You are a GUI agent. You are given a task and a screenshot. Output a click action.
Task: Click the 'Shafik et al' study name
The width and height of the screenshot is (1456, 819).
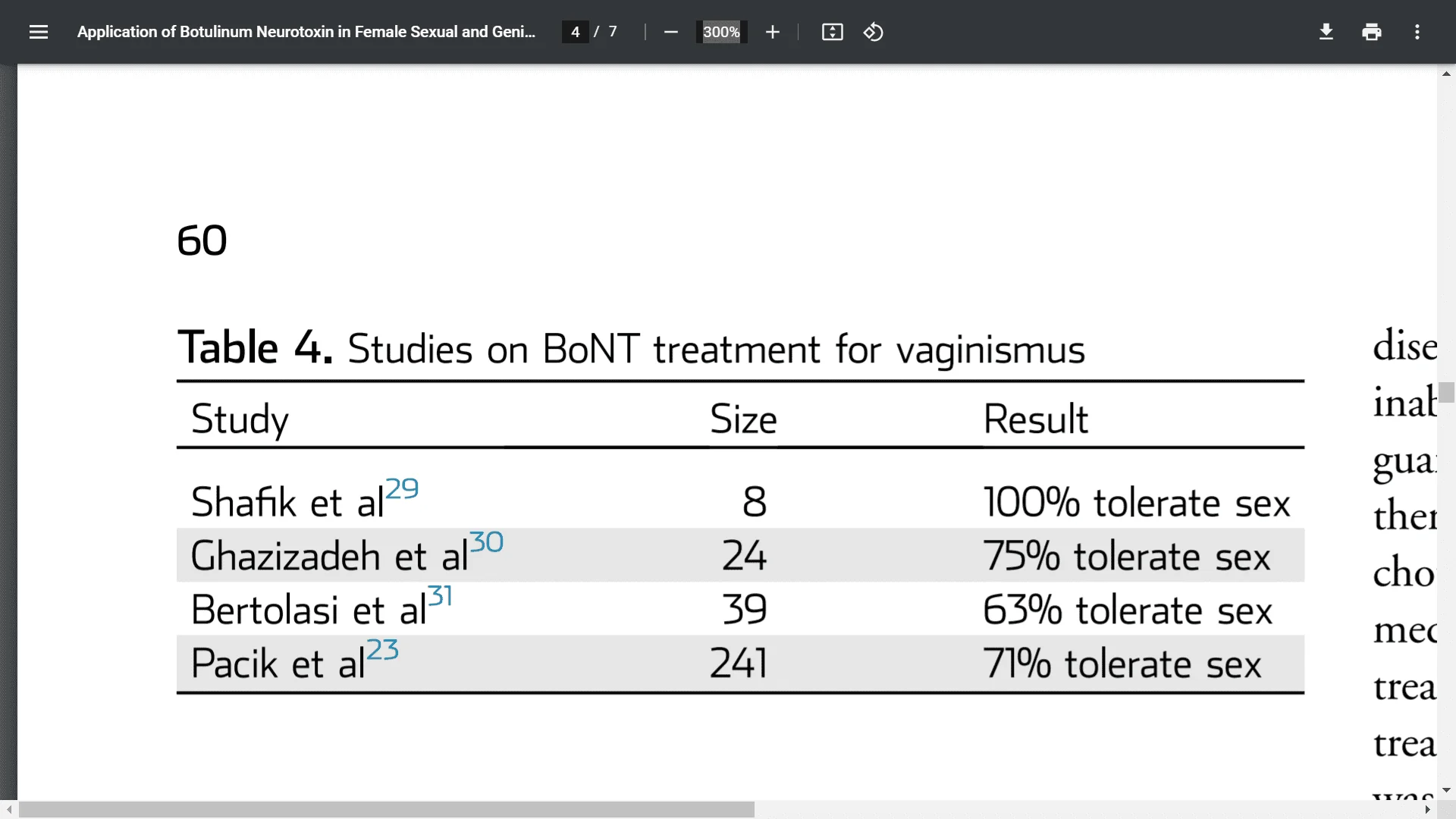(x=287, y=503)
